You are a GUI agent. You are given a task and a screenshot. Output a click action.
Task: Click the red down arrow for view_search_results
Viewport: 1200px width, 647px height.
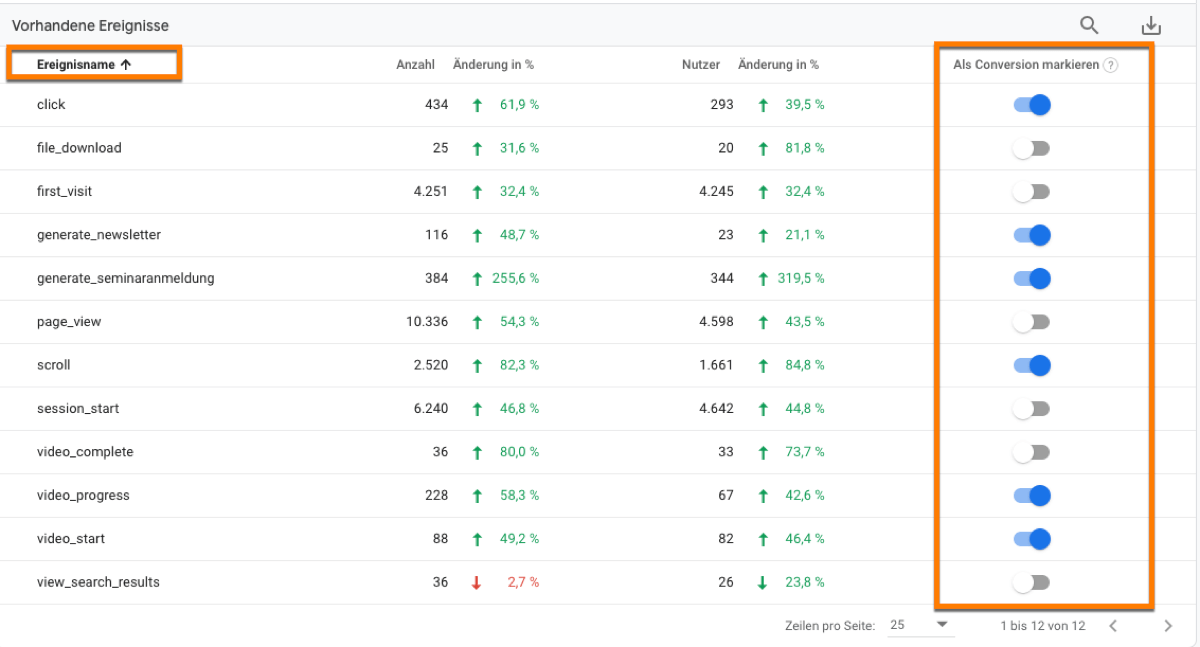tap(477, 581)
